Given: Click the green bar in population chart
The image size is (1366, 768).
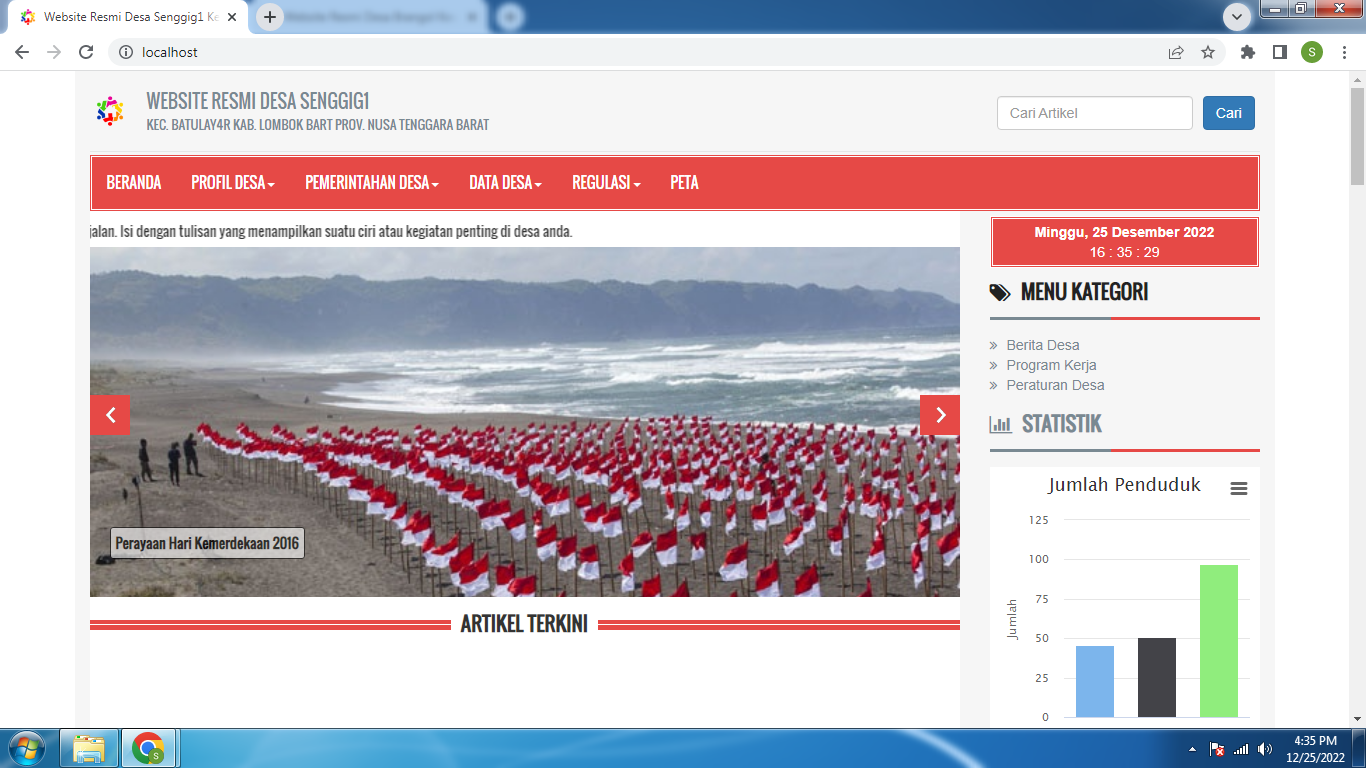Looking at the screenshot, I should point(1218,641).
